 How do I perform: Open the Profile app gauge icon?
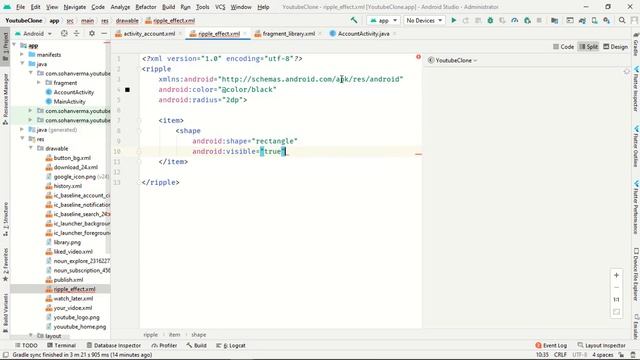tap(515, 20)
